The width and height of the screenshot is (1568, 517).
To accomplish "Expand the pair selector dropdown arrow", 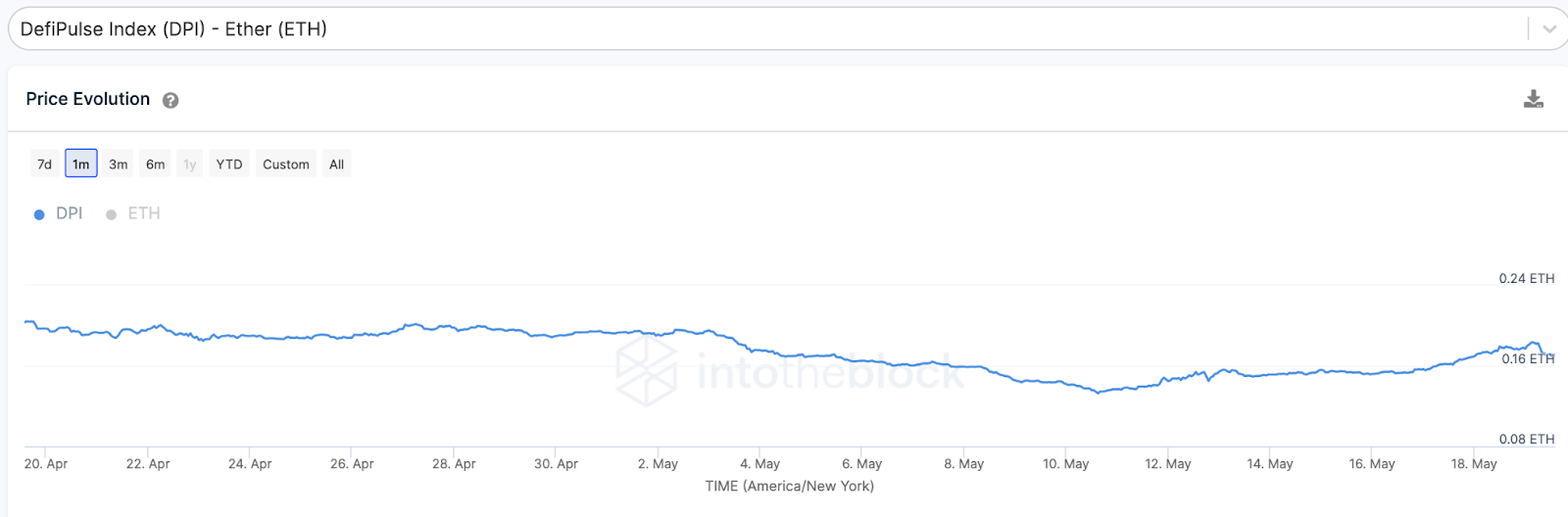I will point(1549,29).
